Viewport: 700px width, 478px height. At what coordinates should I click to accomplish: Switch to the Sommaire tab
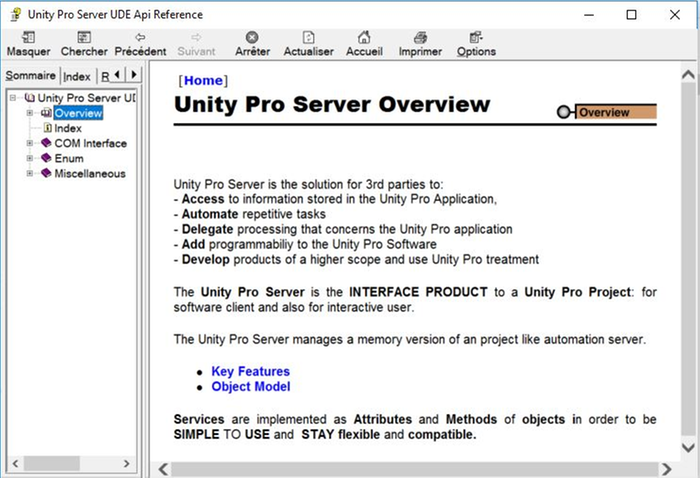coord(30,75)
